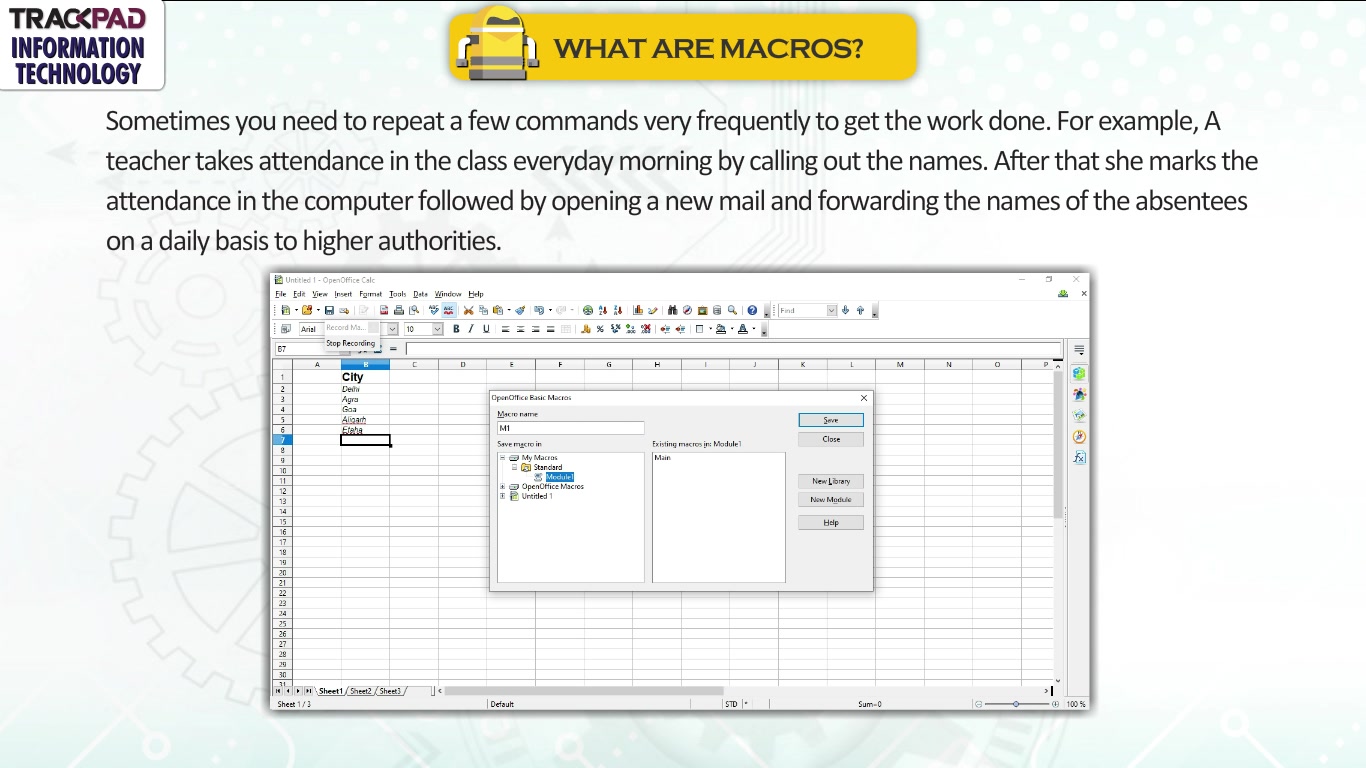
Task: Click the Format Paintbrush icon
Action: 520,310
